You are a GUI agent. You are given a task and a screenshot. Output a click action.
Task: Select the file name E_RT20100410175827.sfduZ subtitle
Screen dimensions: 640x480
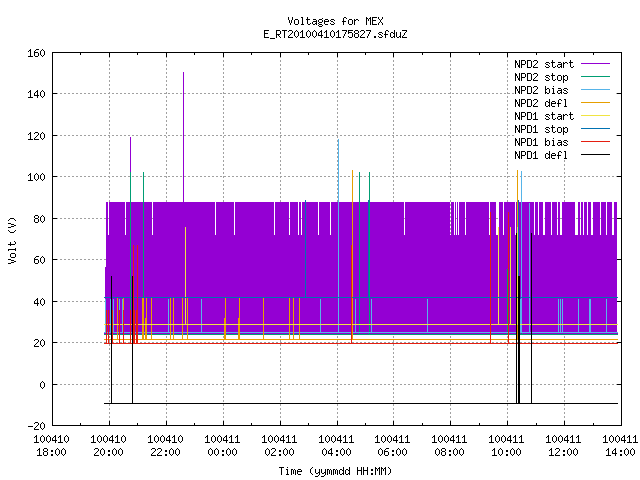click(x=335, y=34)
